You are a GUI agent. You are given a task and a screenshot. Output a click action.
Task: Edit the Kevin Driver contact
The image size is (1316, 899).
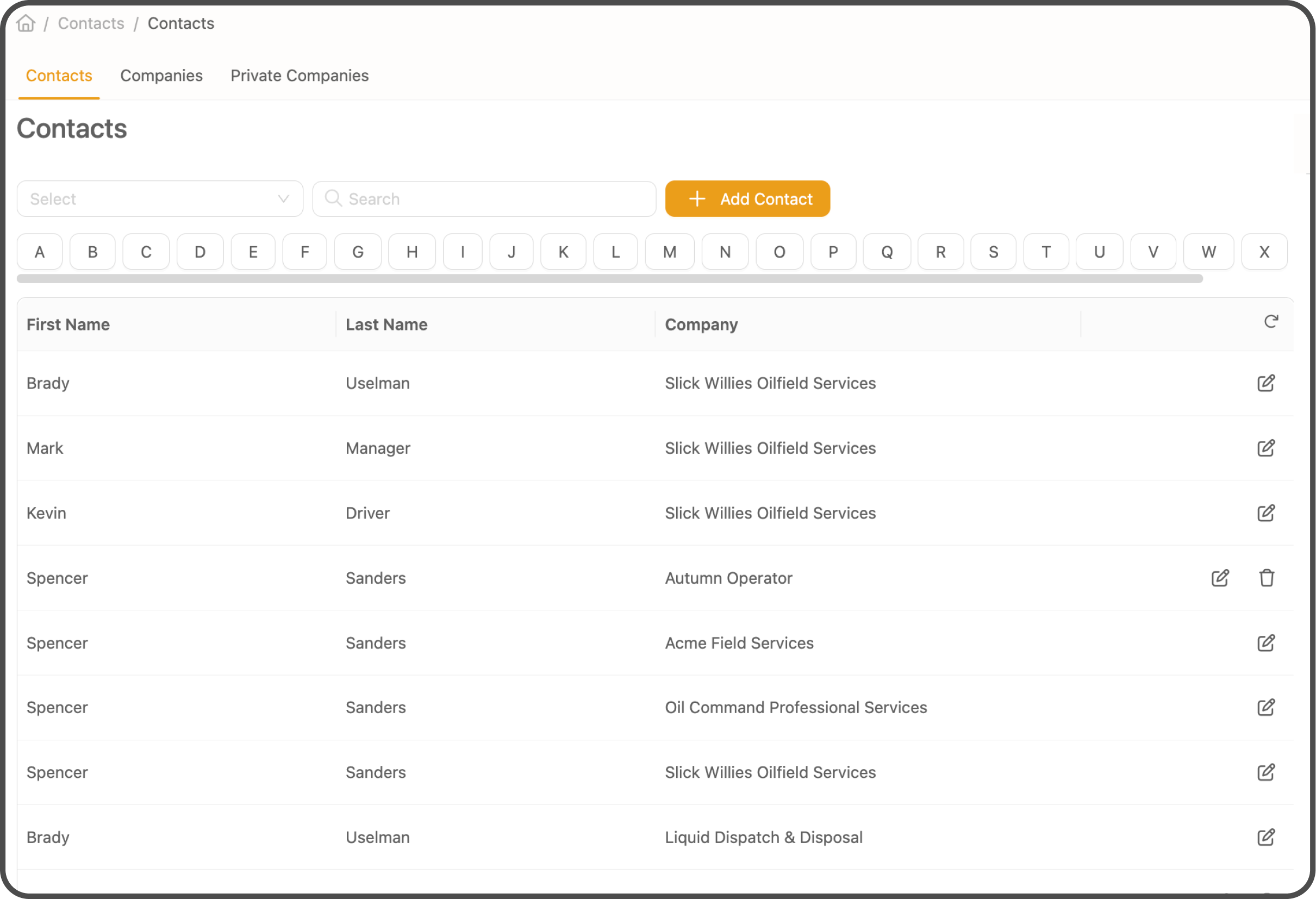pyautogui.click(x=1267, y=513)
